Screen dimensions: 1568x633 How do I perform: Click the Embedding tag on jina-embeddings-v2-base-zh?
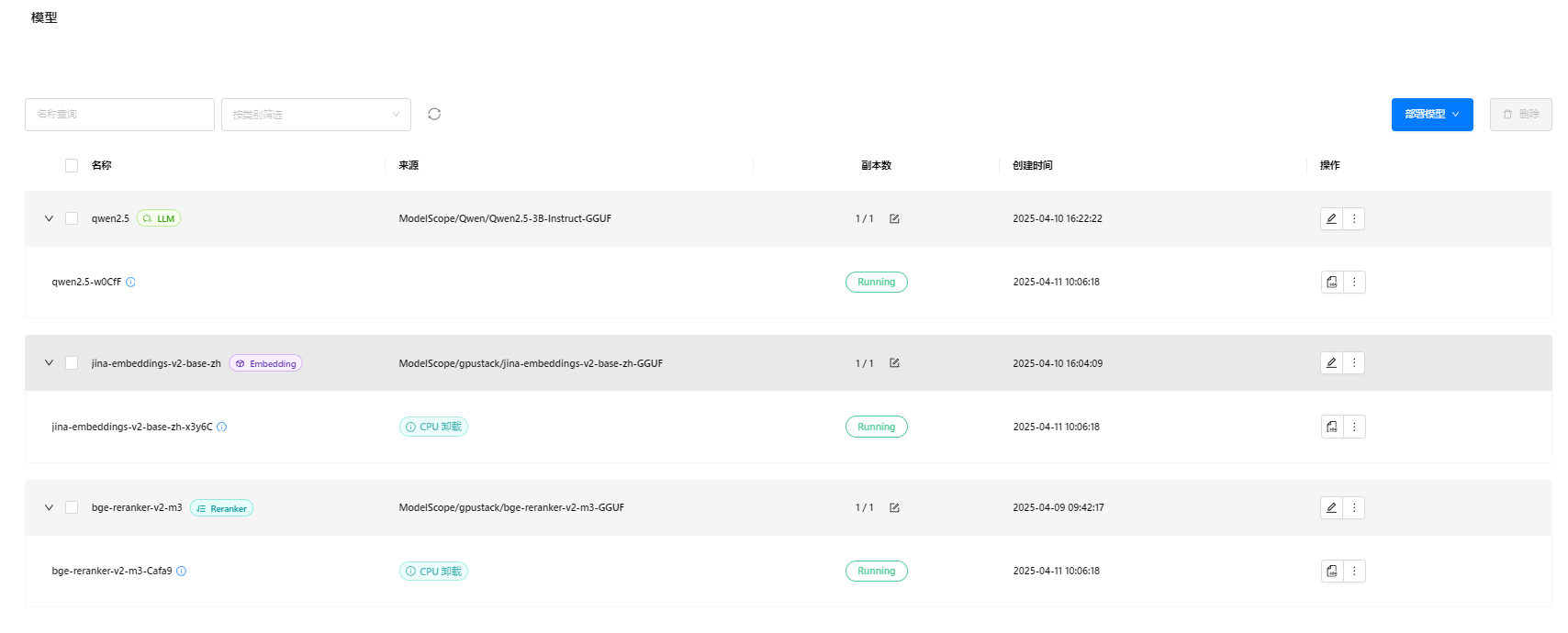[265, 363]
